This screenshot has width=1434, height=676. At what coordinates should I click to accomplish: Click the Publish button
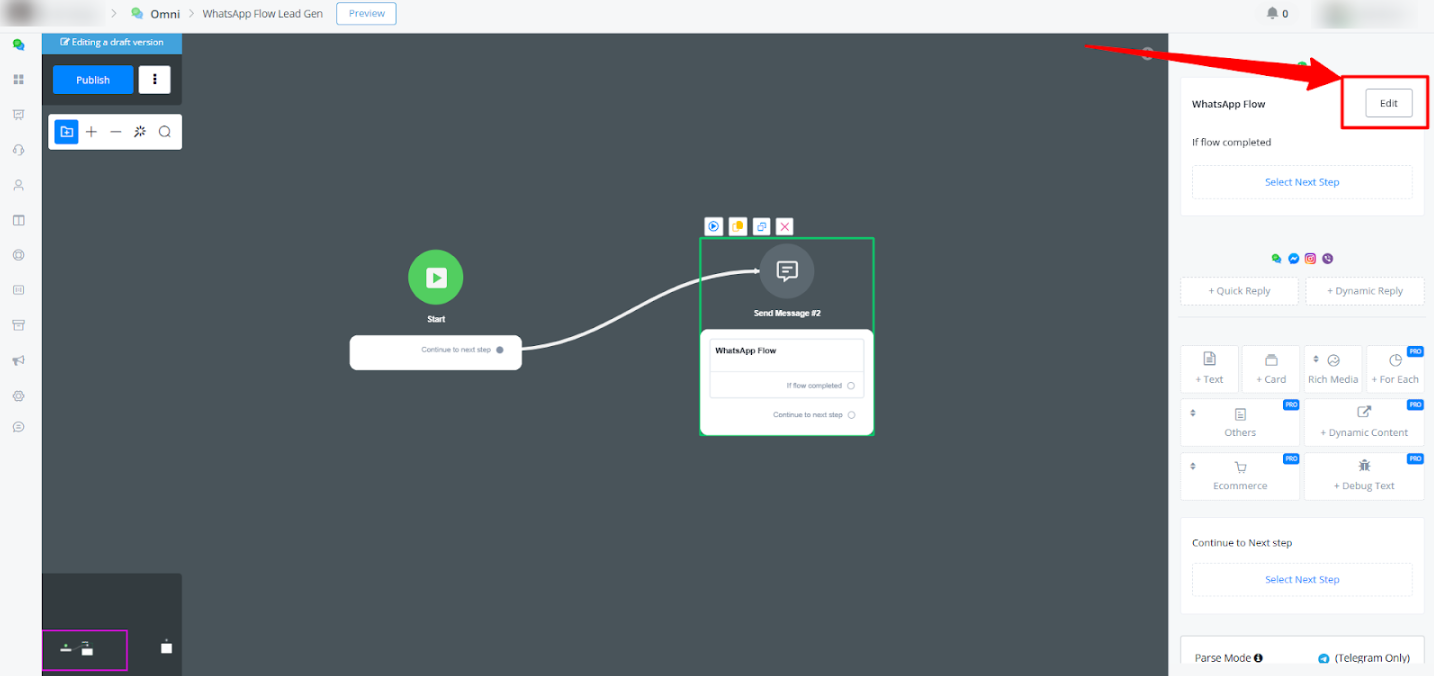pos(93,80)
